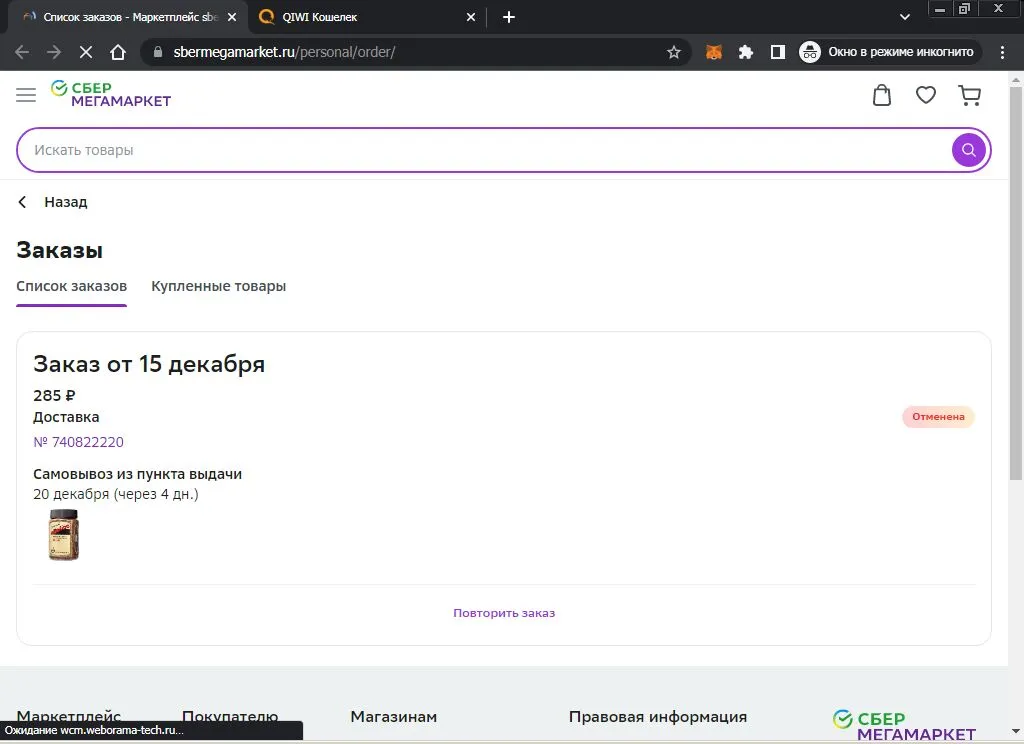Switch to Список заказов browser tab
Screen dimensions: 1024x744
pyautogui.click(x=128, y=18)
